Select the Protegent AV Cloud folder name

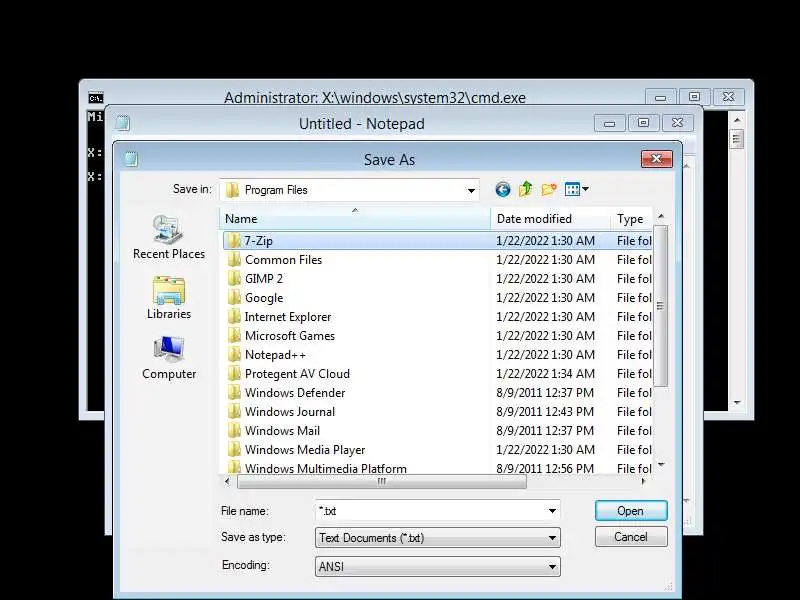[297, 374]
